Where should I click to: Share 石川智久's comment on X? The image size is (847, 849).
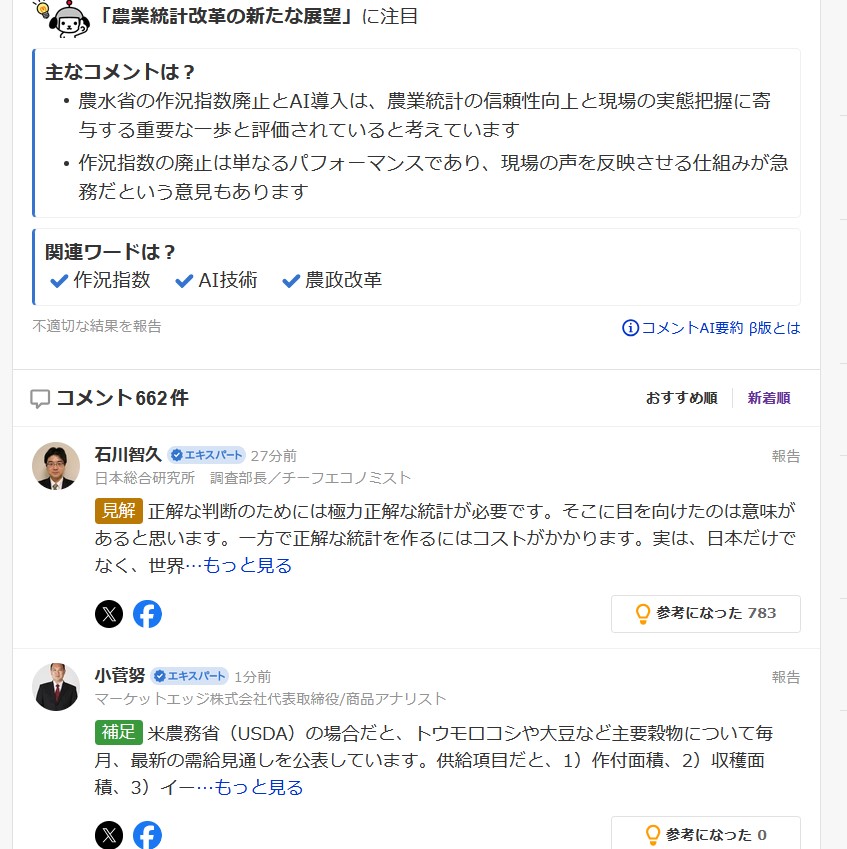[109, 614]
